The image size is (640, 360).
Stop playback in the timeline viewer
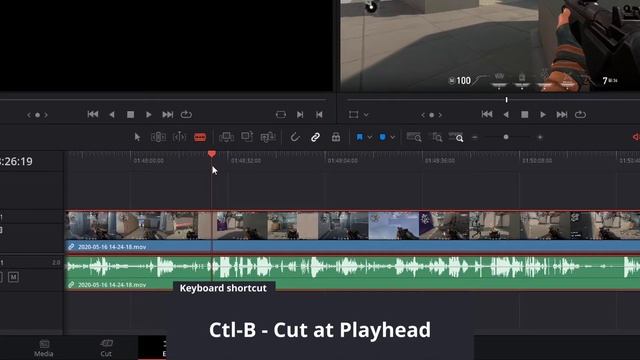[525, 115]
